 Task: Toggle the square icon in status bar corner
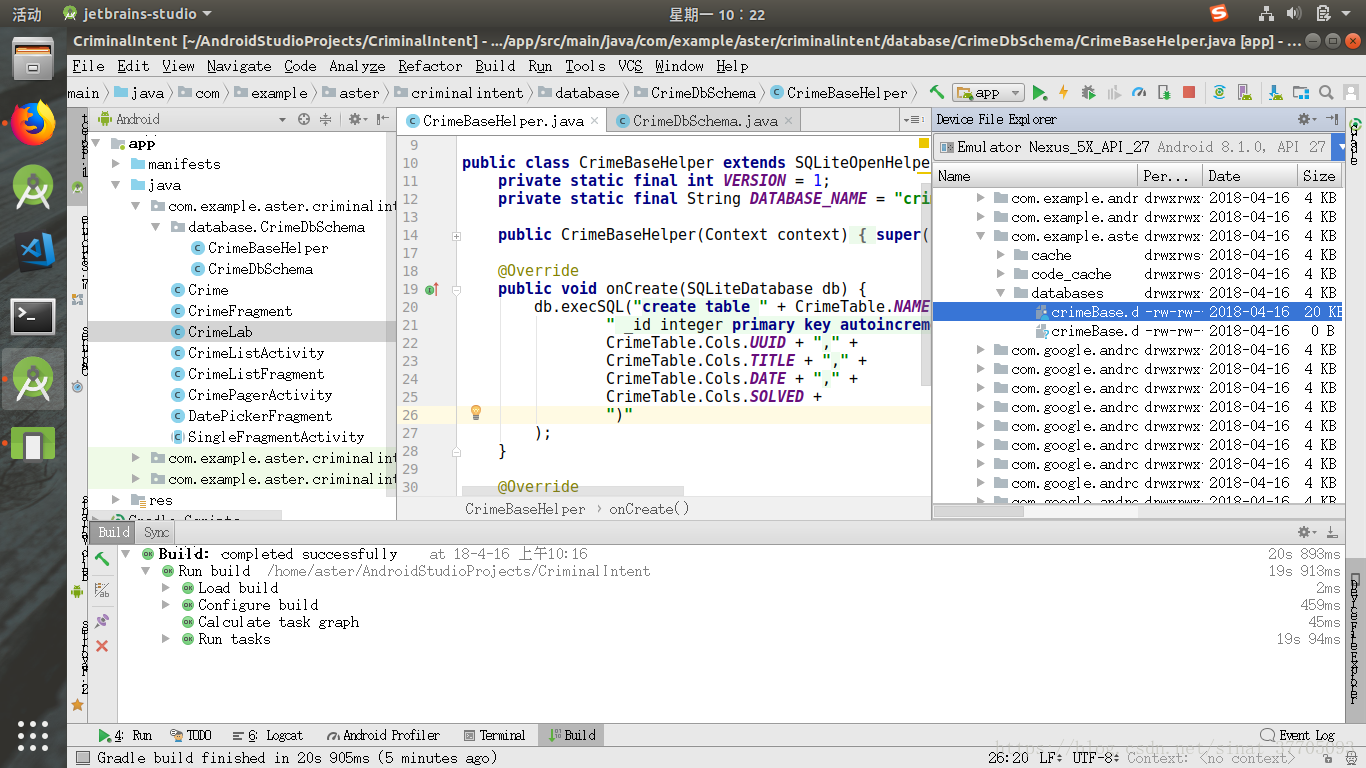coord(82,758)
